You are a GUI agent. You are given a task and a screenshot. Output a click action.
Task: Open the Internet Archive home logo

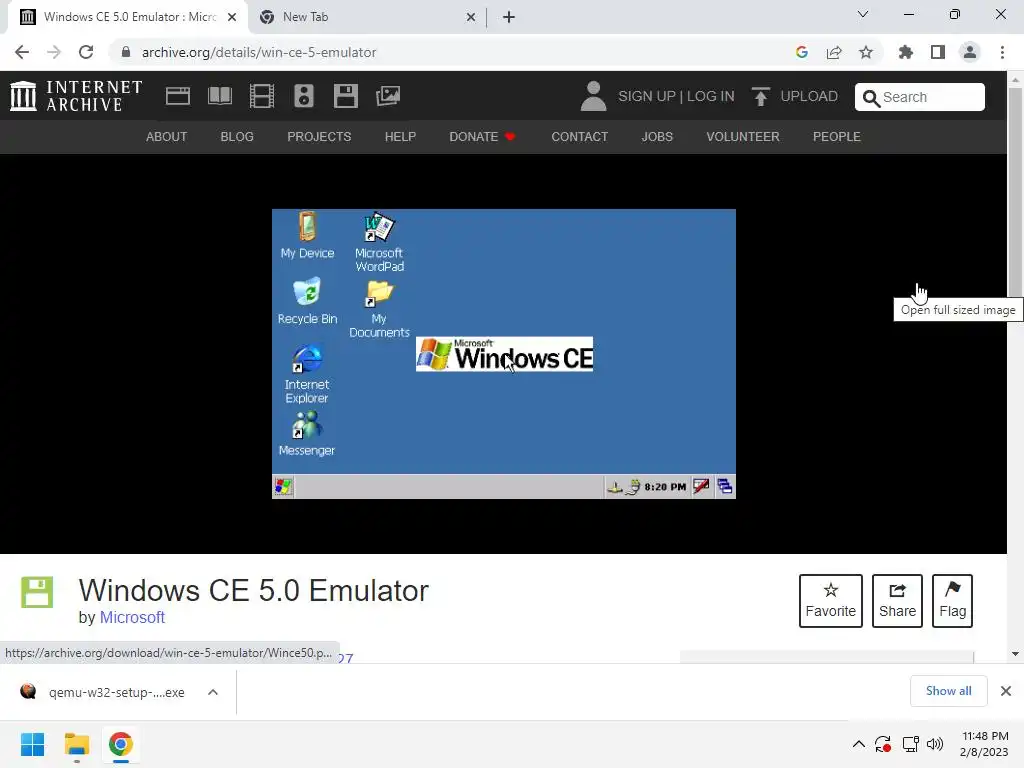tap(76, 96)
